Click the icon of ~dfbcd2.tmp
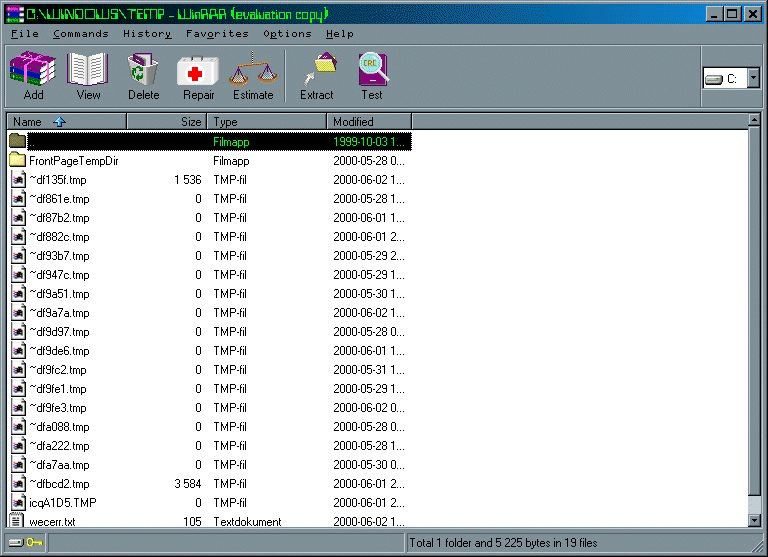 point(18,484)
